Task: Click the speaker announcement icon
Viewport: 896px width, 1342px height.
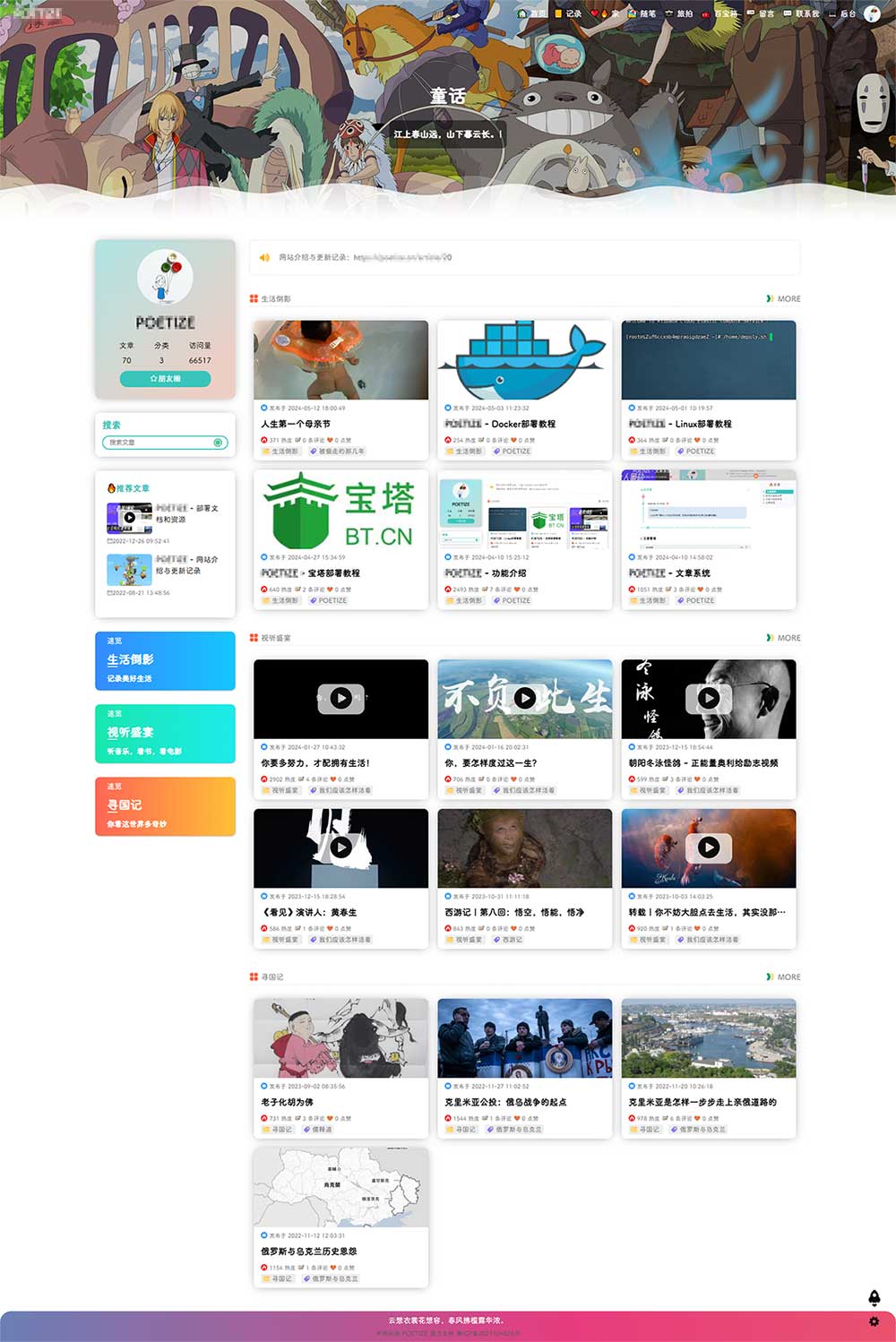Action: pos(264,257)
